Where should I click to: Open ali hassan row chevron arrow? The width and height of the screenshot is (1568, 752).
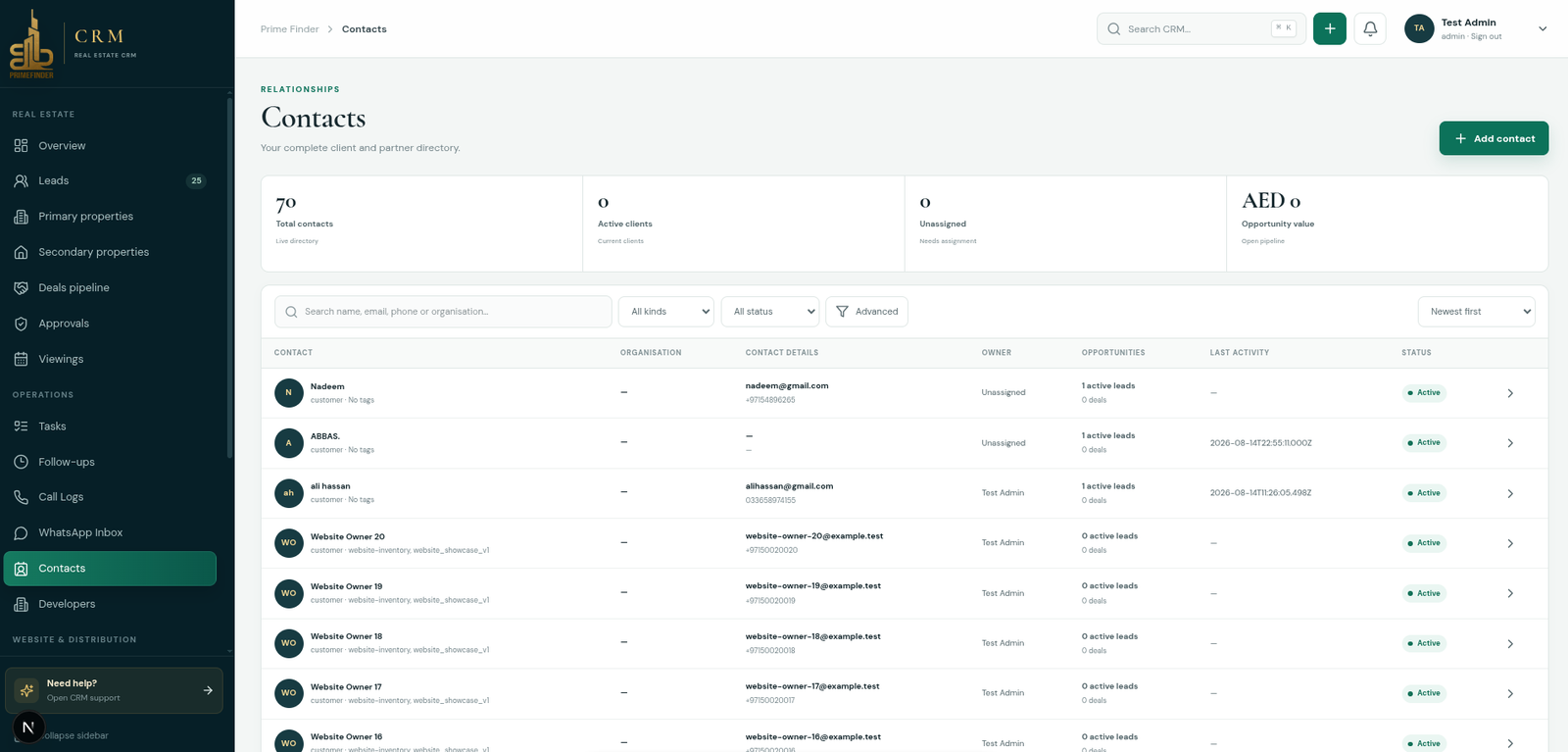(1510, 493)
